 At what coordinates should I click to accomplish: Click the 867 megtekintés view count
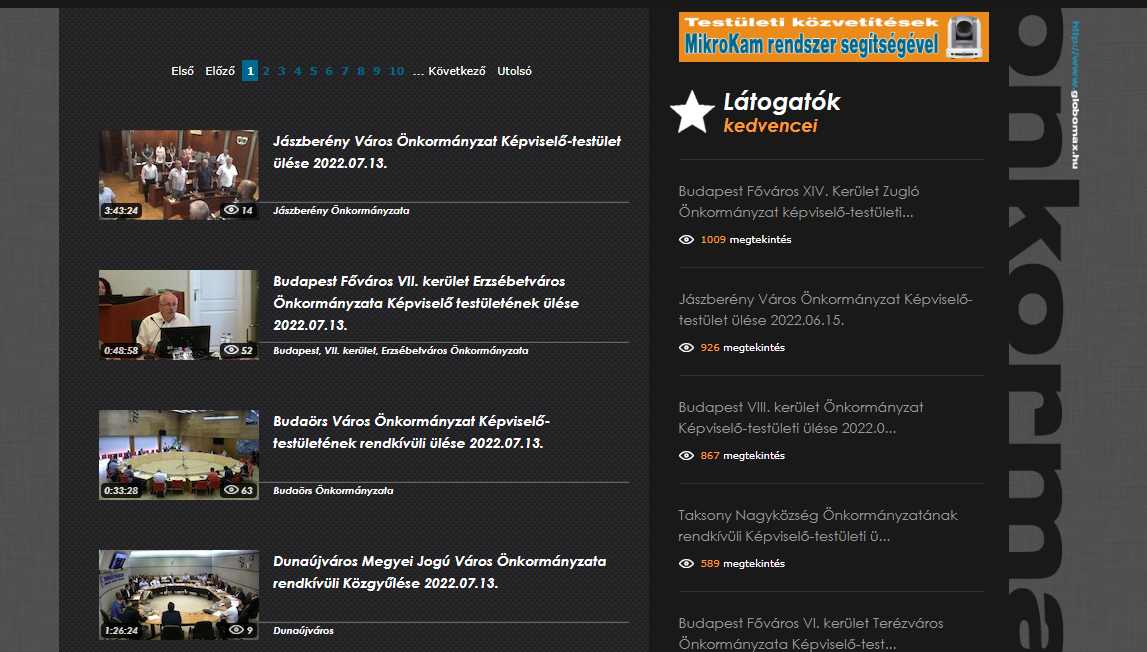[x=742, y=455]
